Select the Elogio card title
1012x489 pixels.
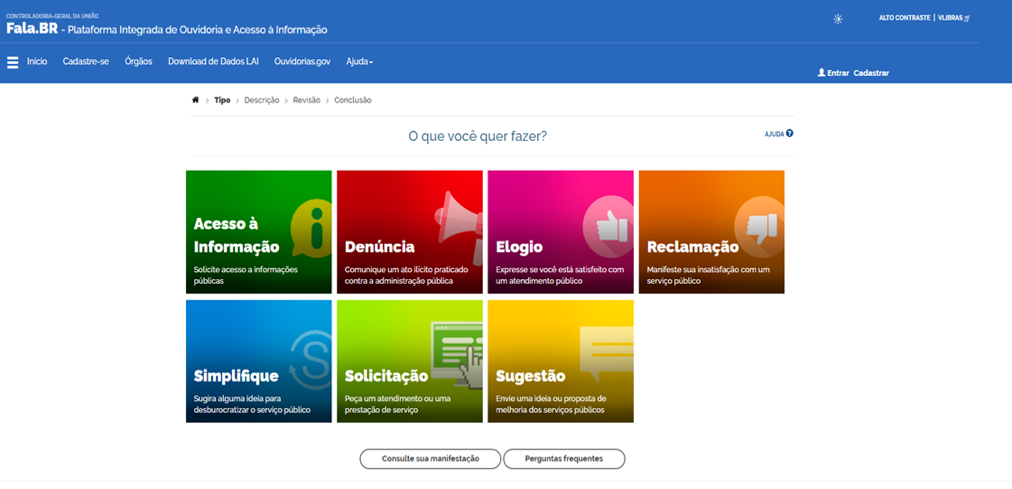point(519,247)
